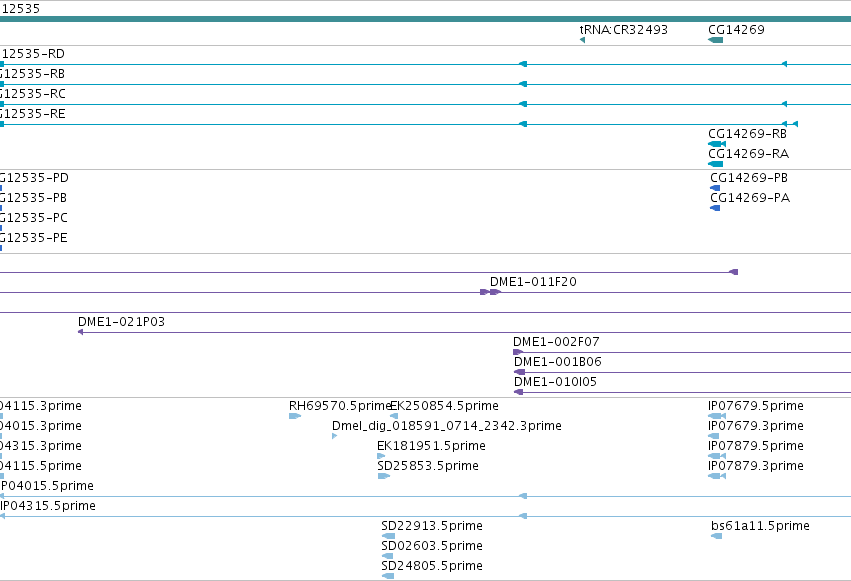851x581 pixels.
Task: Click the Dmel_dig_018591 3prime arrow glyph
Action: pos(334,436)
